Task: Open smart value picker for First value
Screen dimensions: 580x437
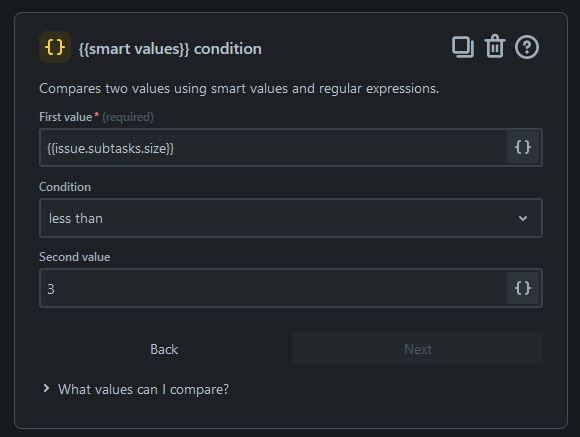Action: [x=523, y=147]
